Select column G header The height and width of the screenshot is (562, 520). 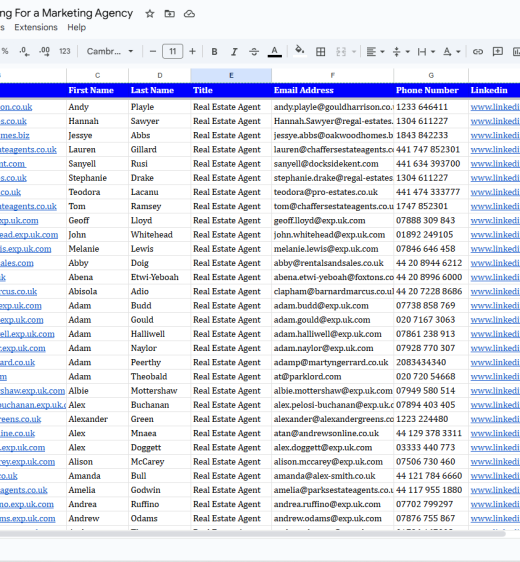point(431,75)
